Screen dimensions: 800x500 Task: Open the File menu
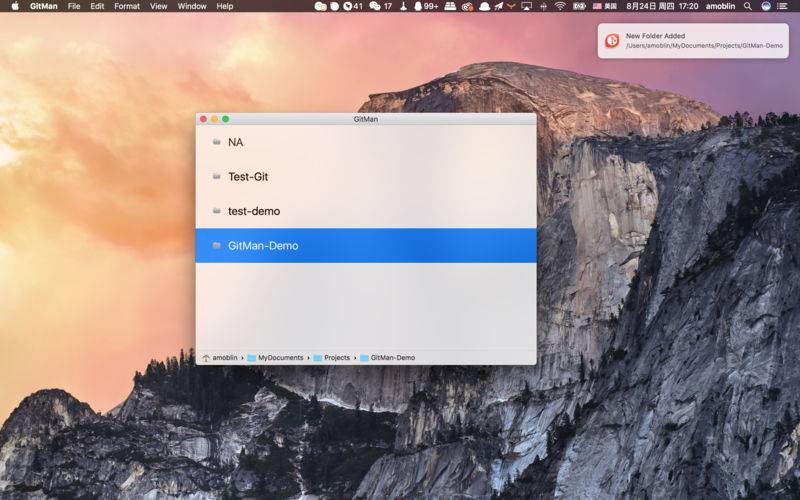74,6
